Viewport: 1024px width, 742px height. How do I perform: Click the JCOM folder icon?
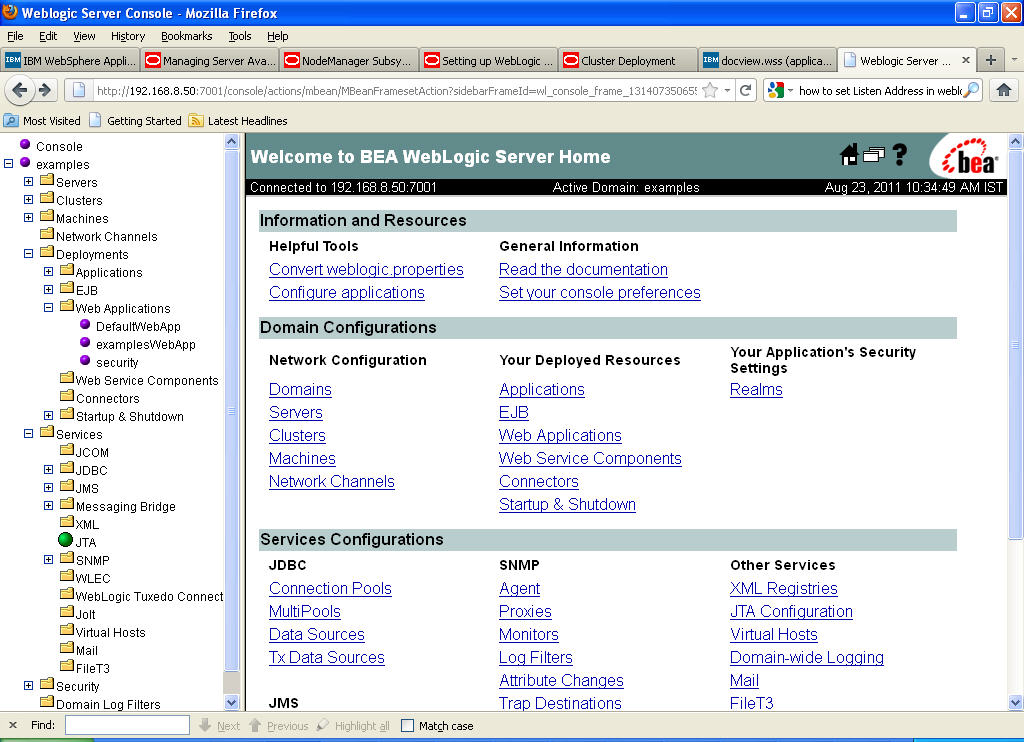pyautogui.click(x=67, y=449)
